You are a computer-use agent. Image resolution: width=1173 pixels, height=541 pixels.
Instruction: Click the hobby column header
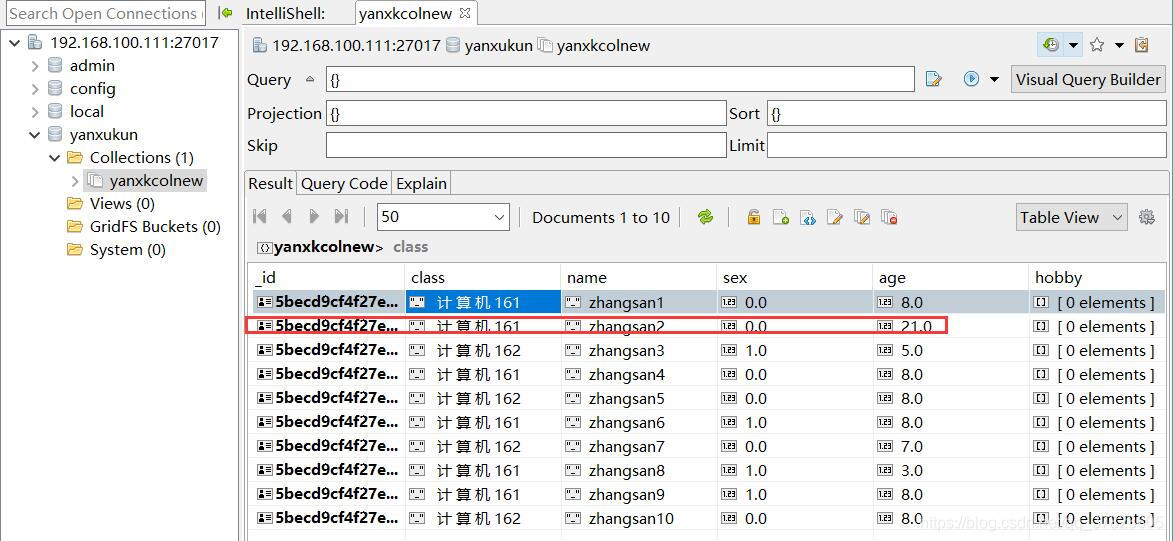1097,278
